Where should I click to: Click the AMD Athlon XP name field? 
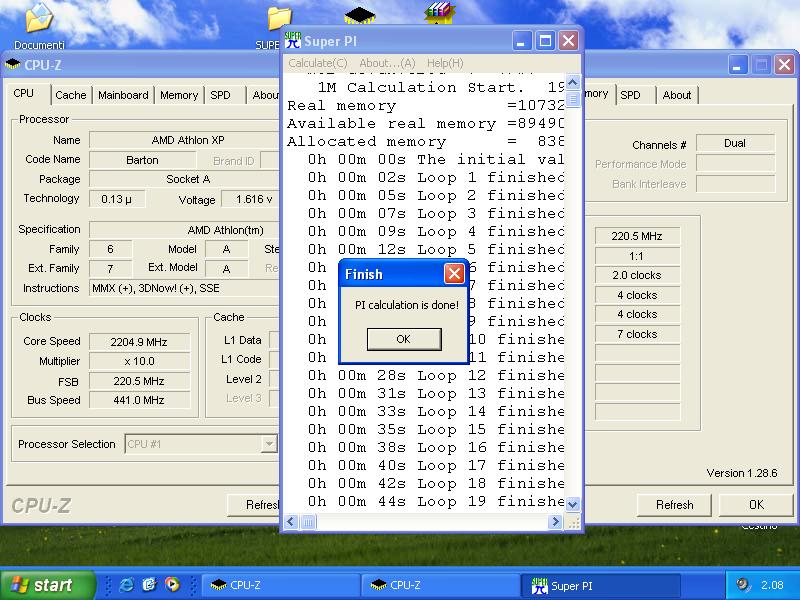click(185, 140)
